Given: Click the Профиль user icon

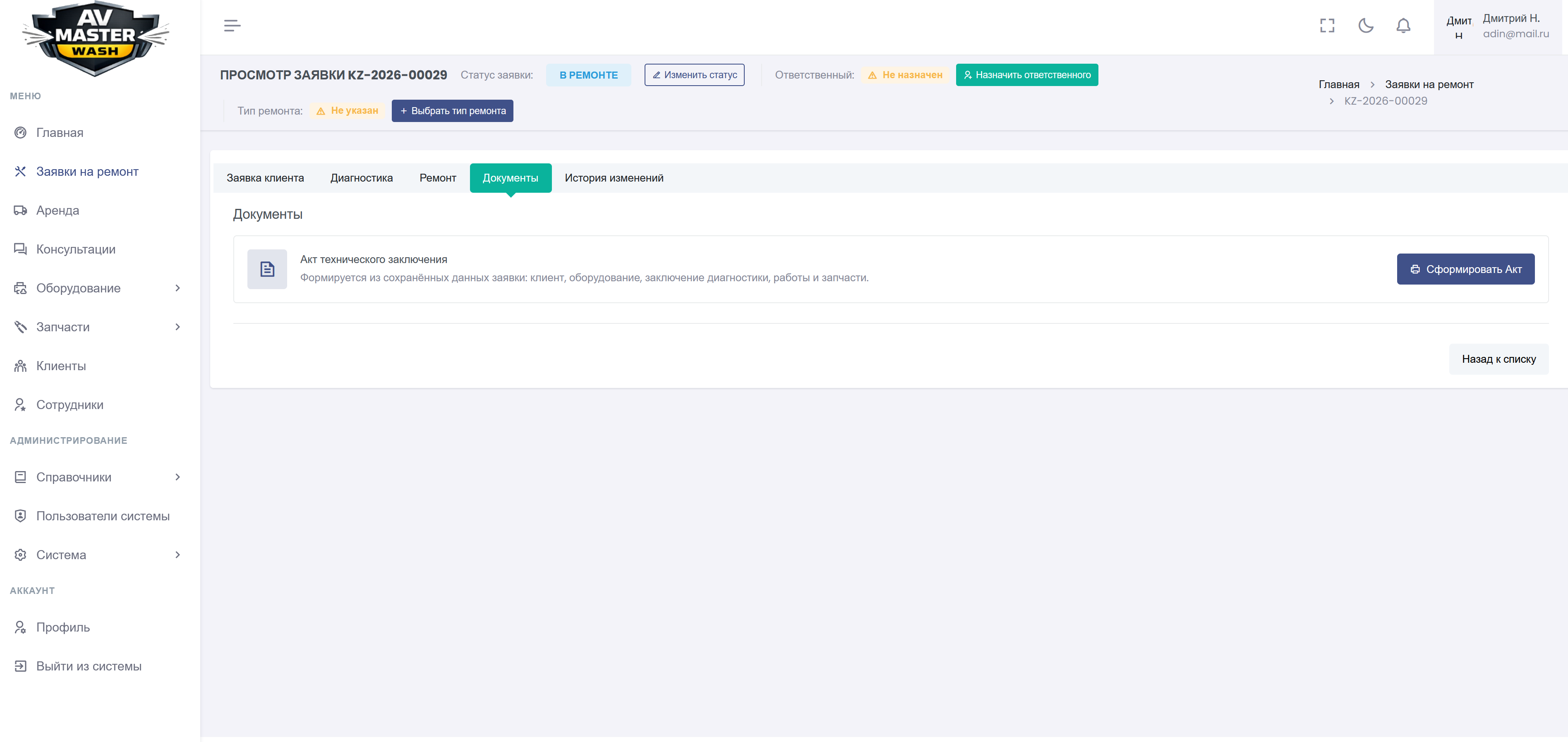Looking at the screenshot, I should click(20, 627).
